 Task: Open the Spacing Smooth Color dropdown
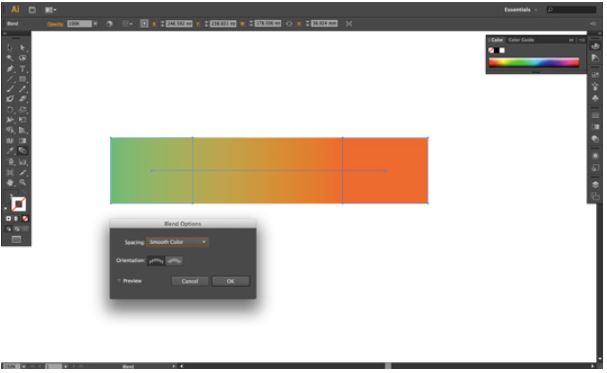[x=177, y=242]
